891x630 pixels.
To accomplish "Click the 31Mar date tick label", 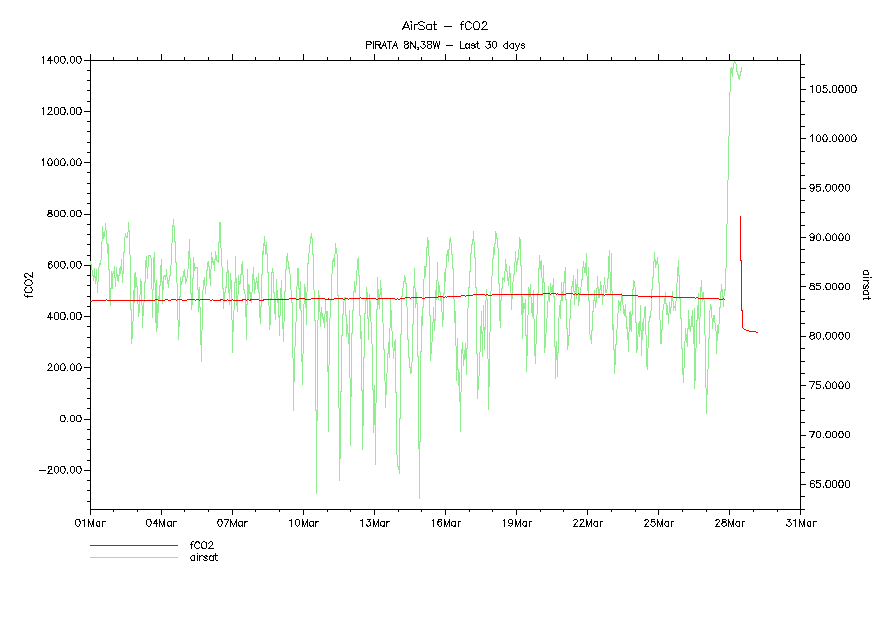I will coord(800,522).
